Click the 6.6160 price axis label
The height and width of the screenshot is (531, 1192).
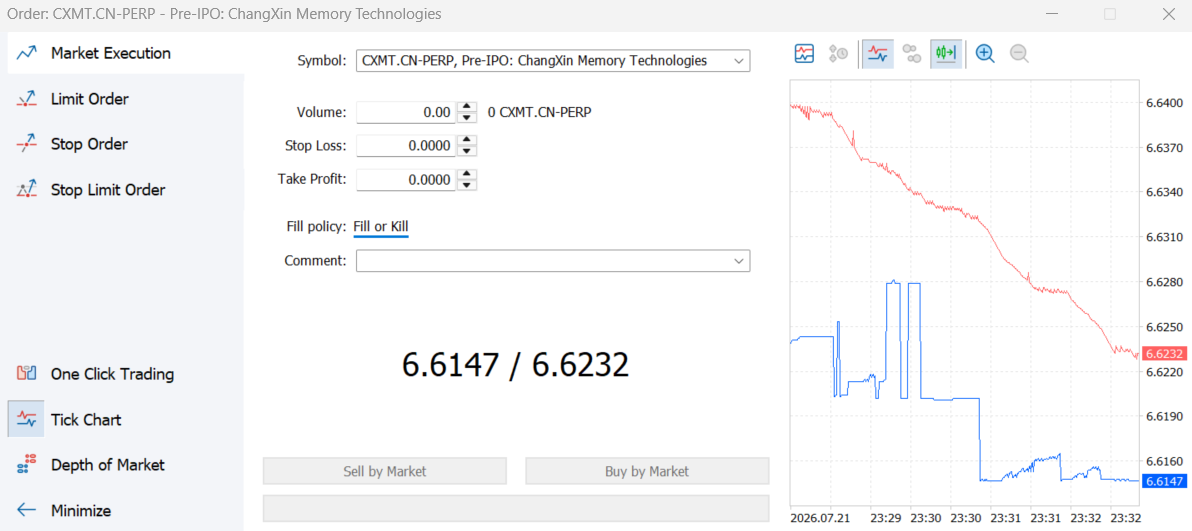[x=1164, y=462]
